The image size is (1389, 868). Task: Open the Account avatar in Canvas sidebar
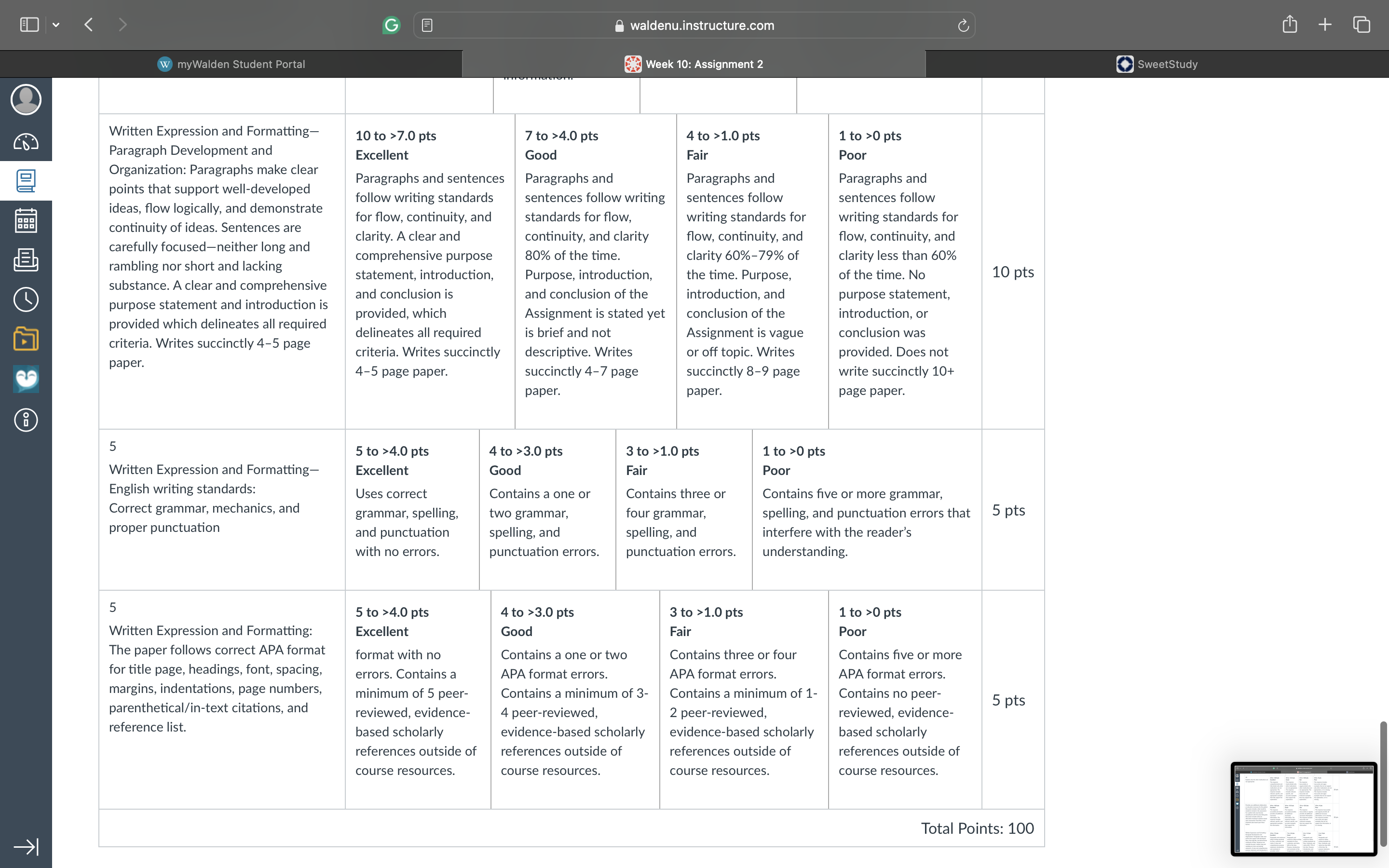[x=26, y=100]
